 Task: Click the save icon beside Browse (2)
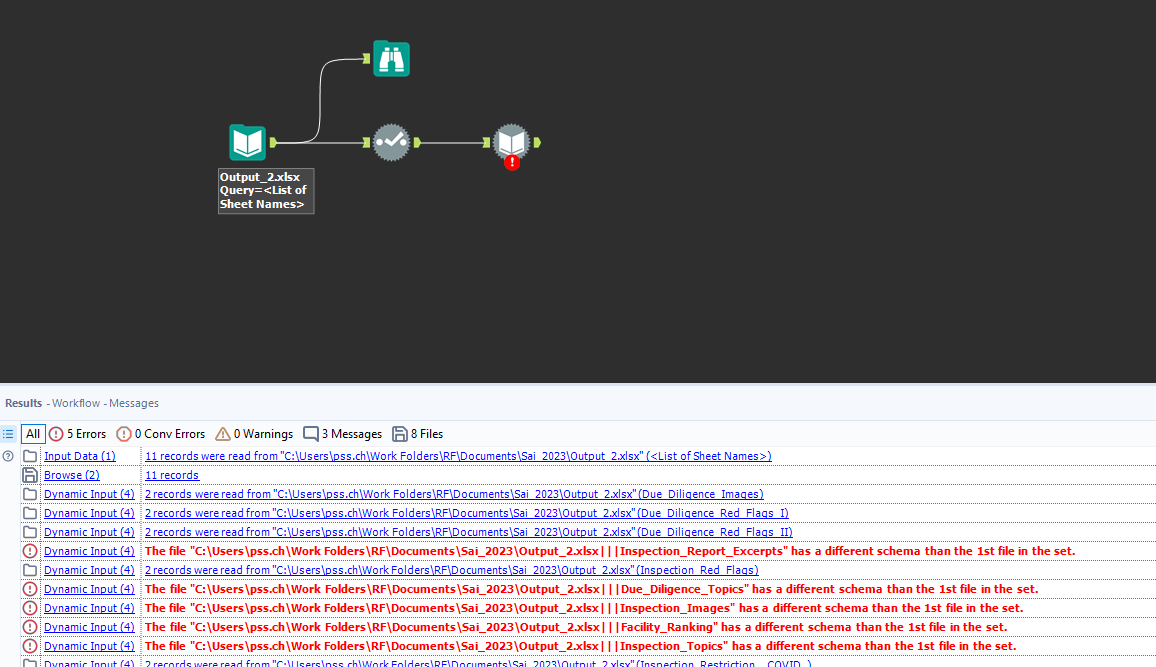[29, 474]
